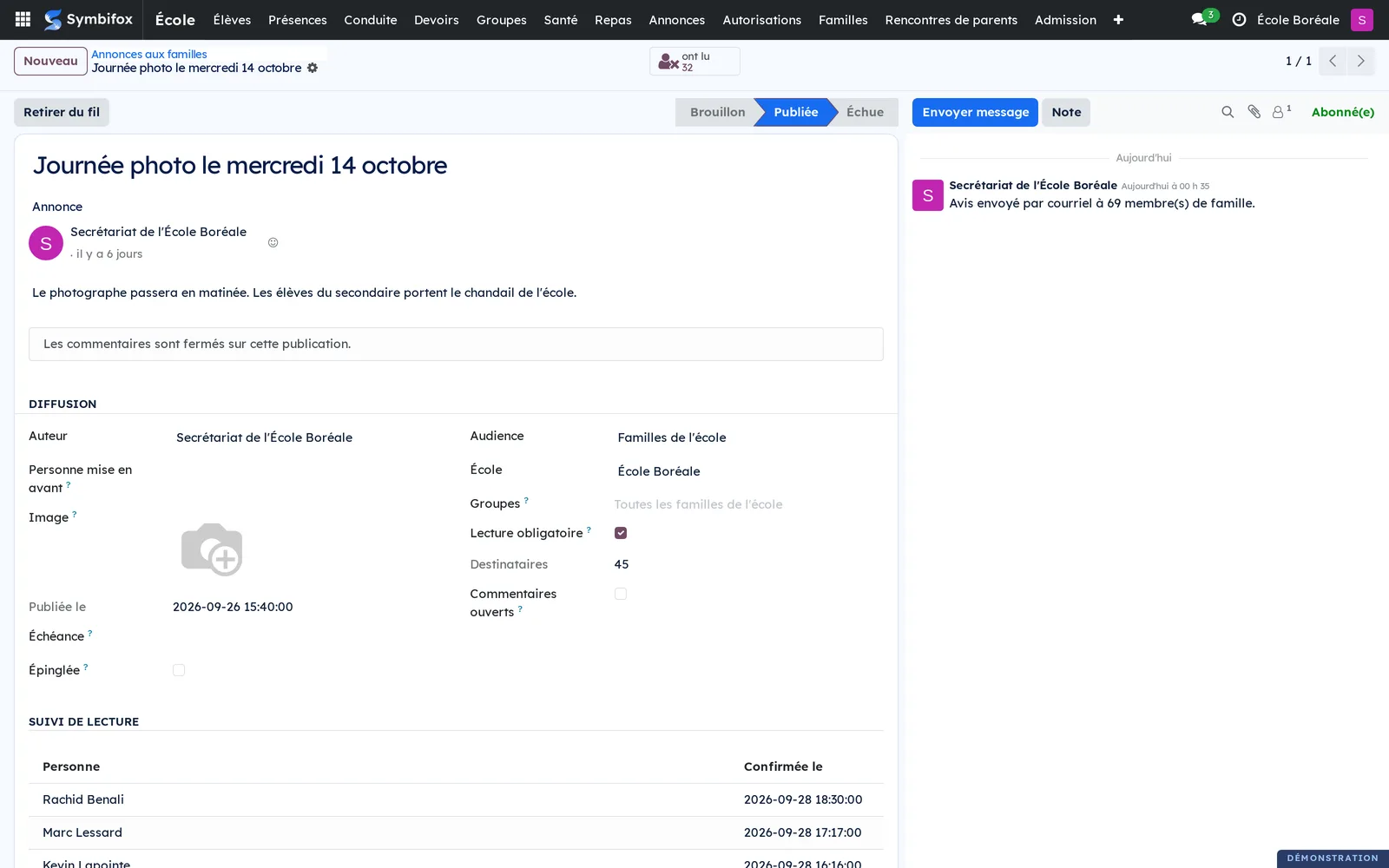
Task: Click Retirer du fil button
Action: coord(62,112)
